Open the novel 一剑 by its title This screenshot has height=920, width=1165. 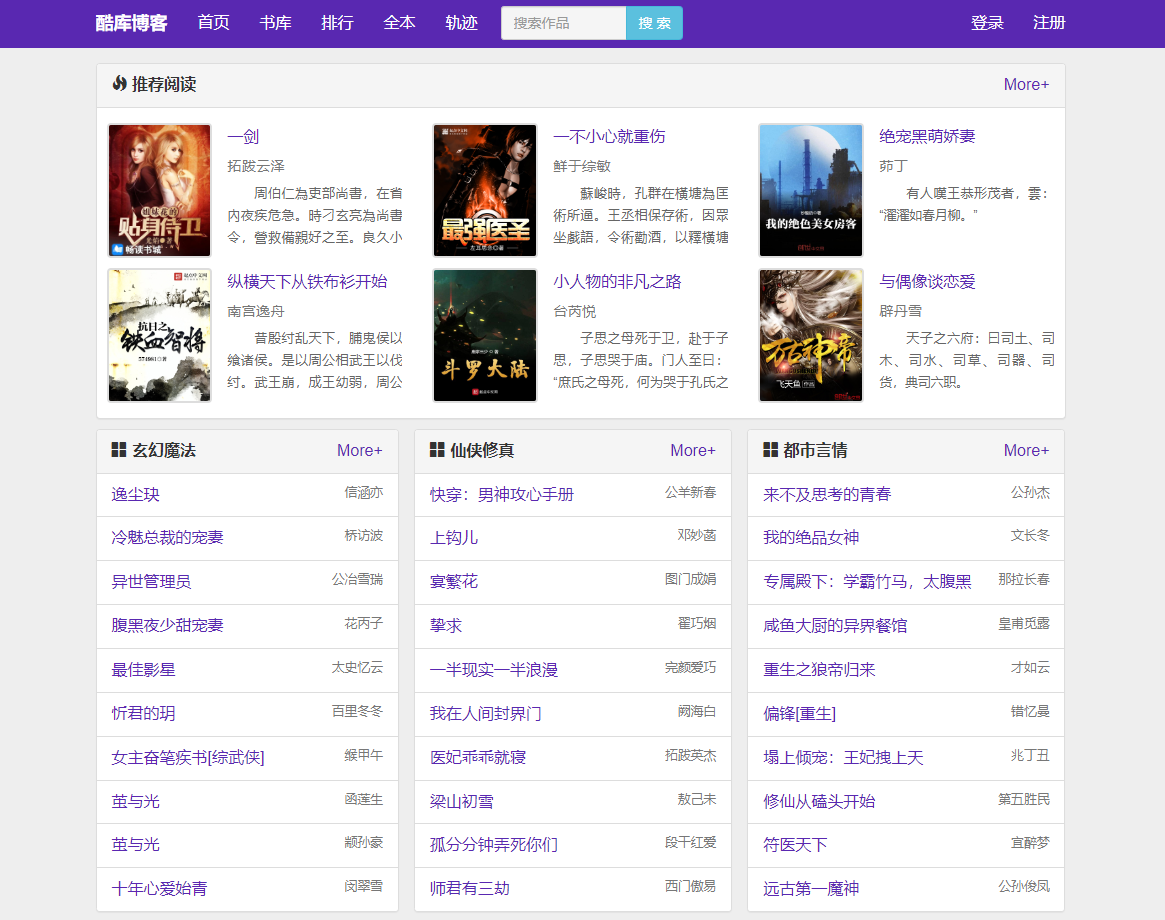point(245,135)
